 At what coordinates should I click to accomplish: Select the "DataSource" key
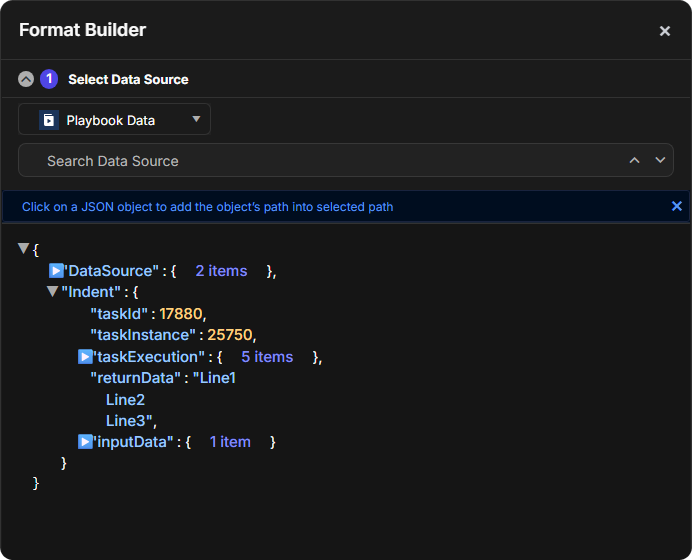112,271
